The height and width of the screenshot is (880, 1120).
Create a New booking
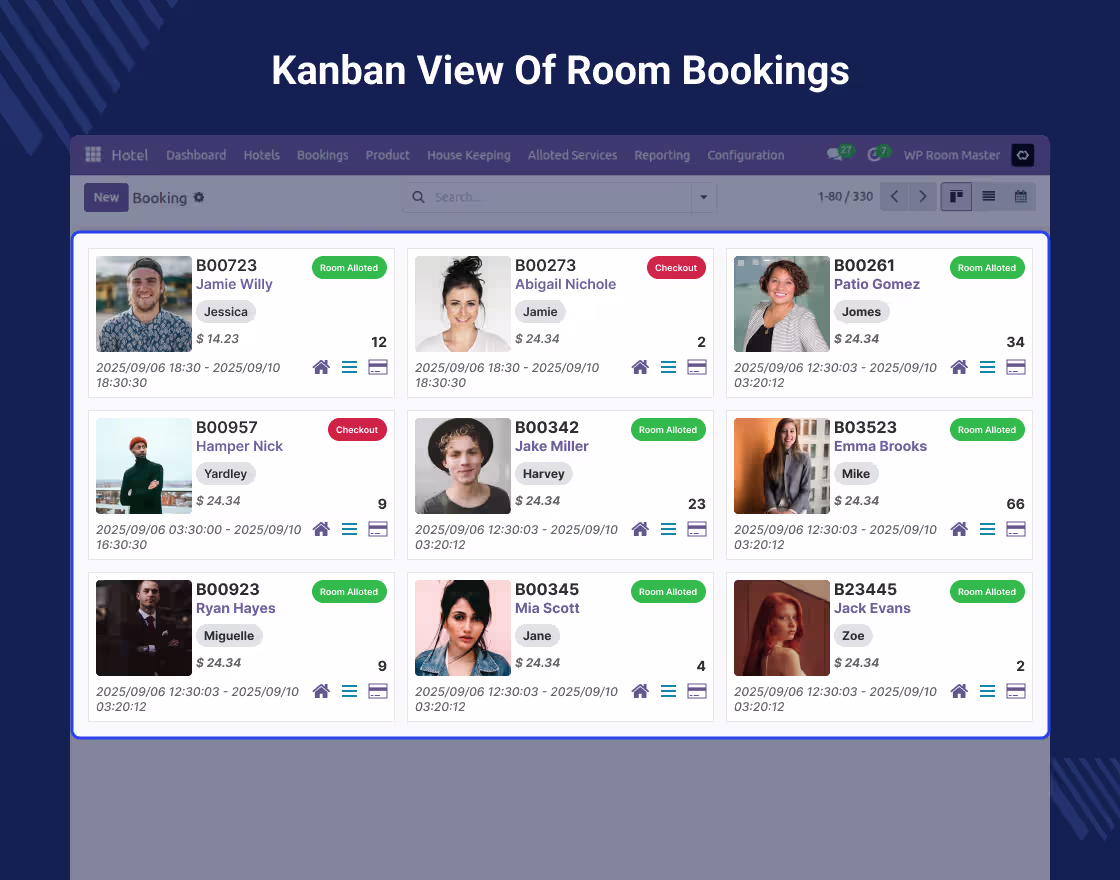(x=106, y=197)
